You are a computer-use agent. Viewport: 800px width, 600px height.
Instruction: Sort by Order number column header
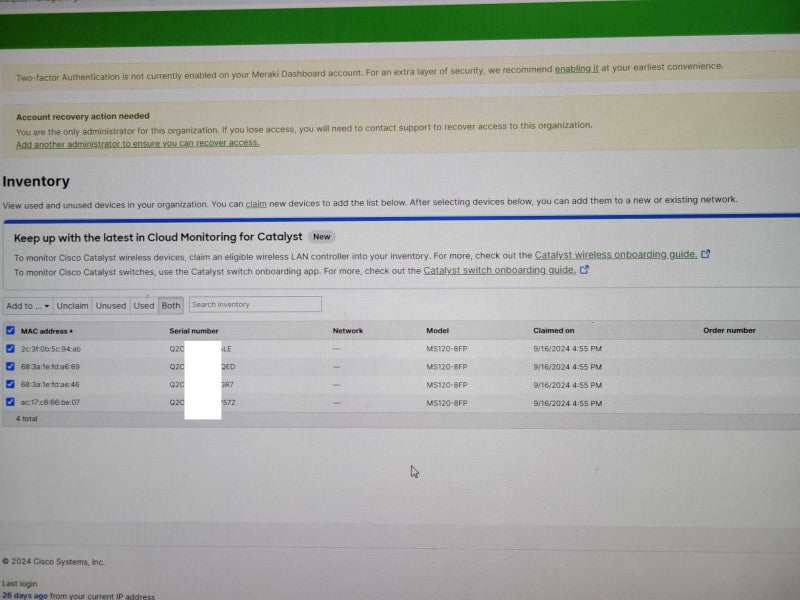click(729, 331)
